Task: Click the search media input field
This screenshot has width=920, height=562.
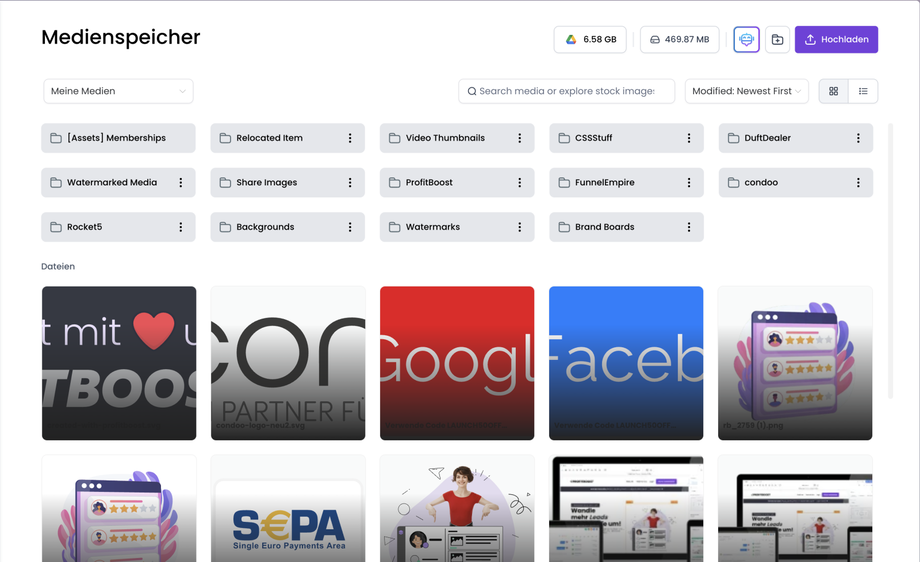Action: [x=567, y=91]
